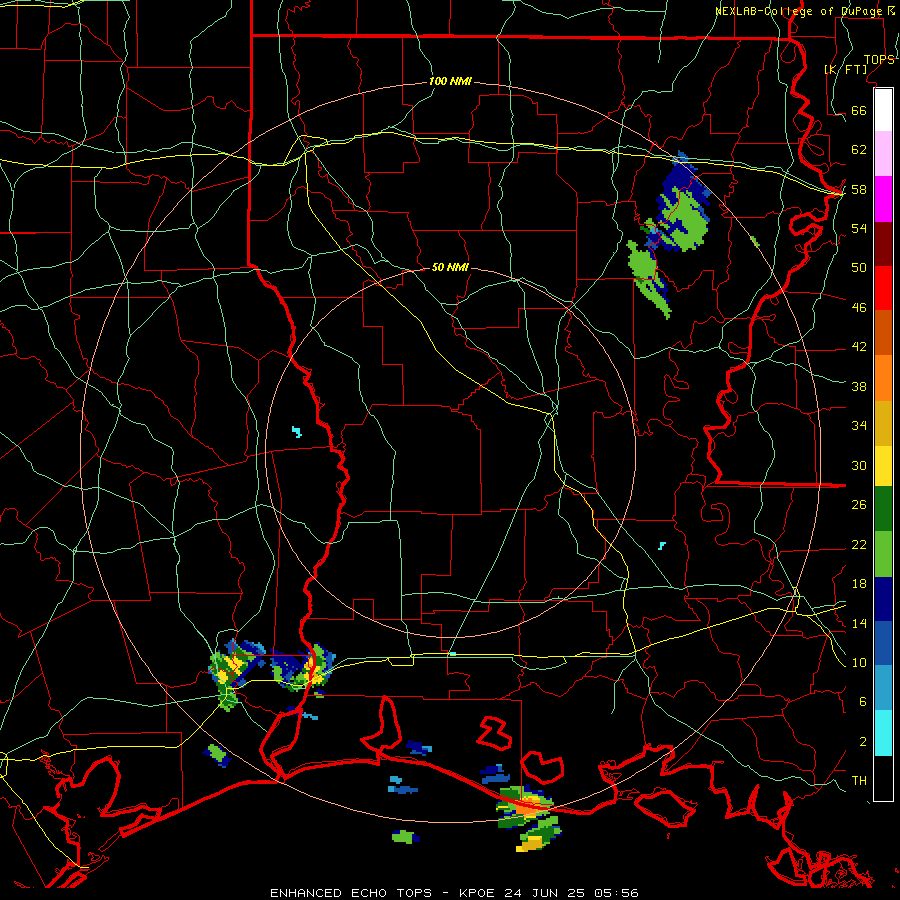Click the small cyan echo west of the state border
This screenshot has height=900, width=900.
pyautogui.click(x=297, y=431)
